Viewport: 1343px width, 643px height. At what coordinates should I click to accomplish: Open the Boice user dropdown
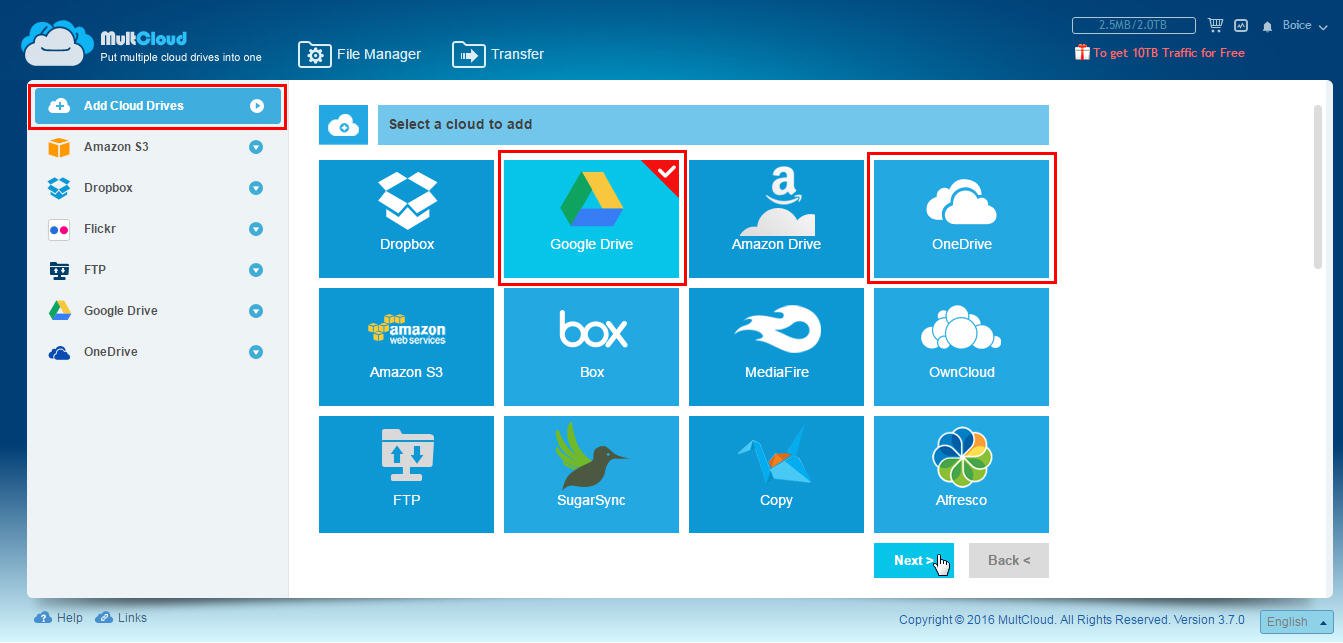tap(1303, 25)
